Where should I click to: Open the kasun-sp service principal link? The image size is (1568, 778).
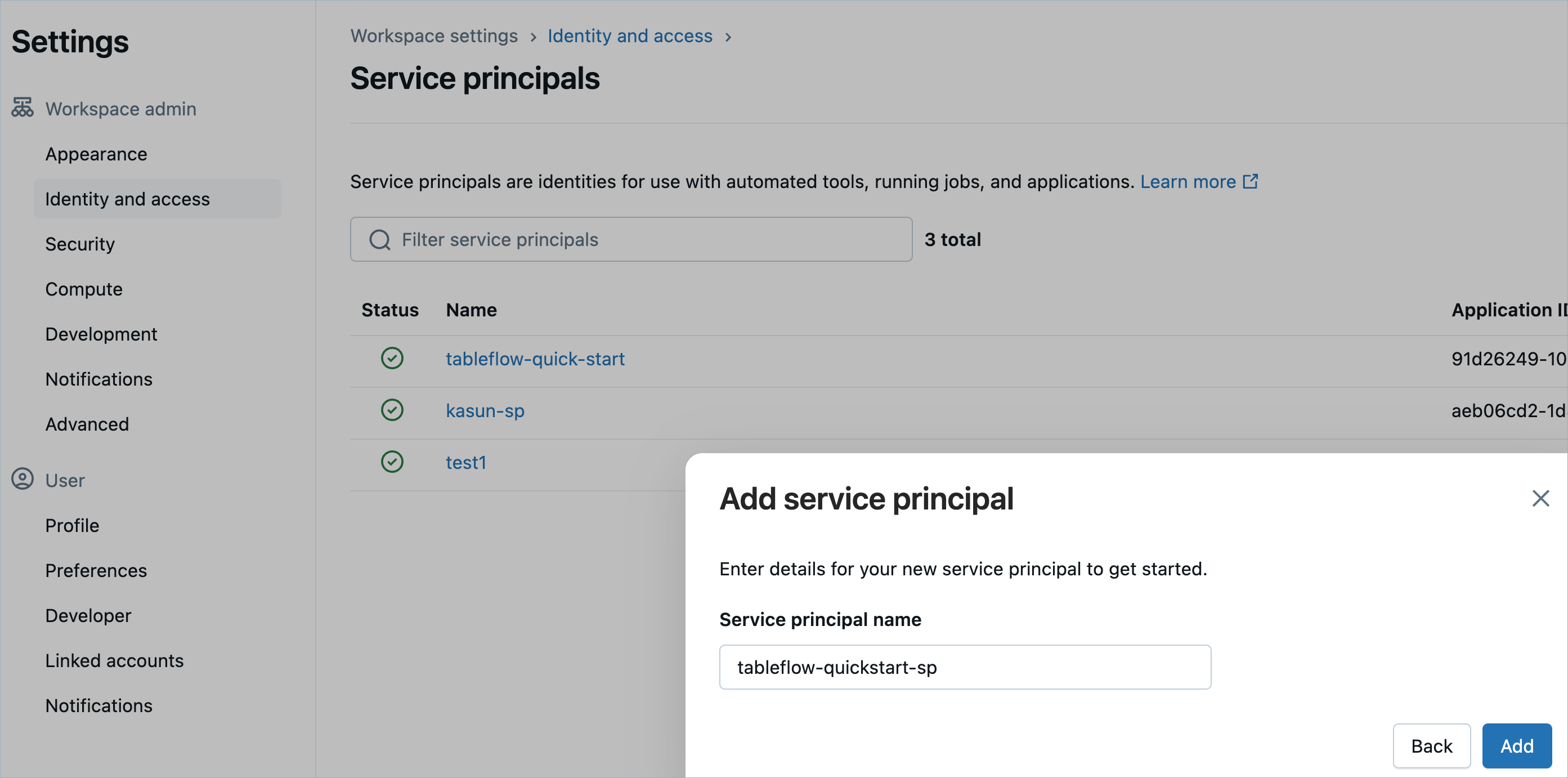485,411
